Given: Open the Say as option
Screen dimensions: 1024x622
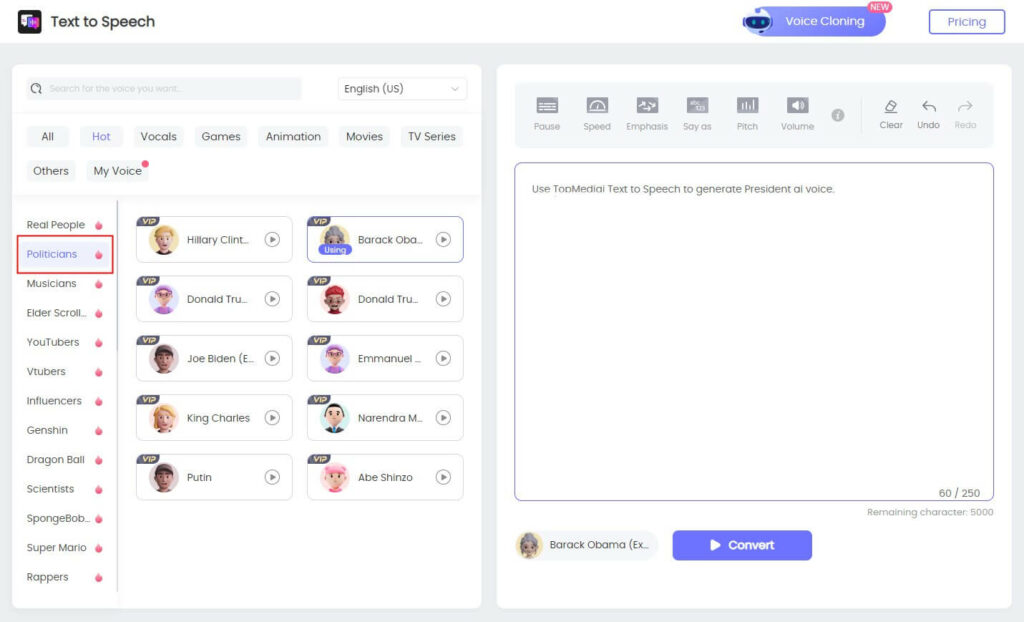Looking at the screenshot, I should click(x=697, y=112).
